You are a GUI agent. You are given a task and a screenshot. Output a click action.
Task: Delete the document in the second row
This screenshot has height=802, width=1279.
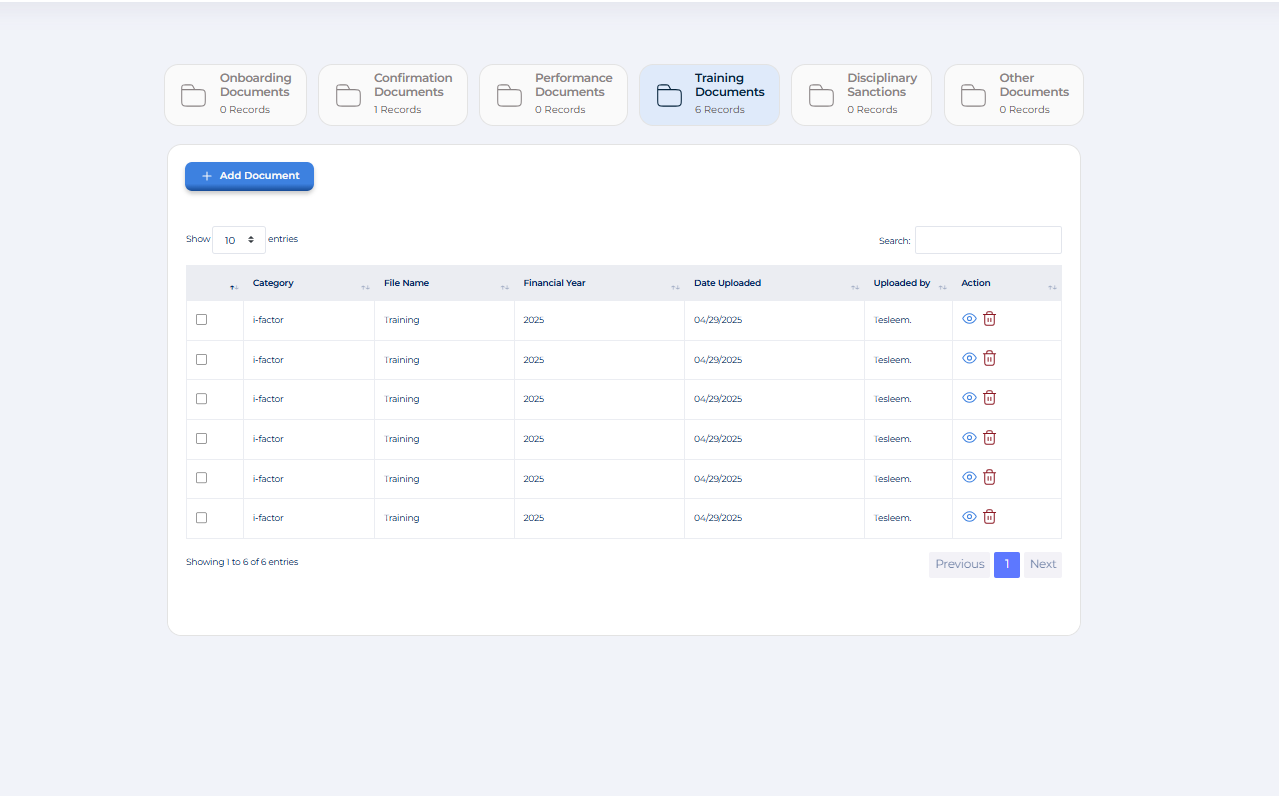989,358
